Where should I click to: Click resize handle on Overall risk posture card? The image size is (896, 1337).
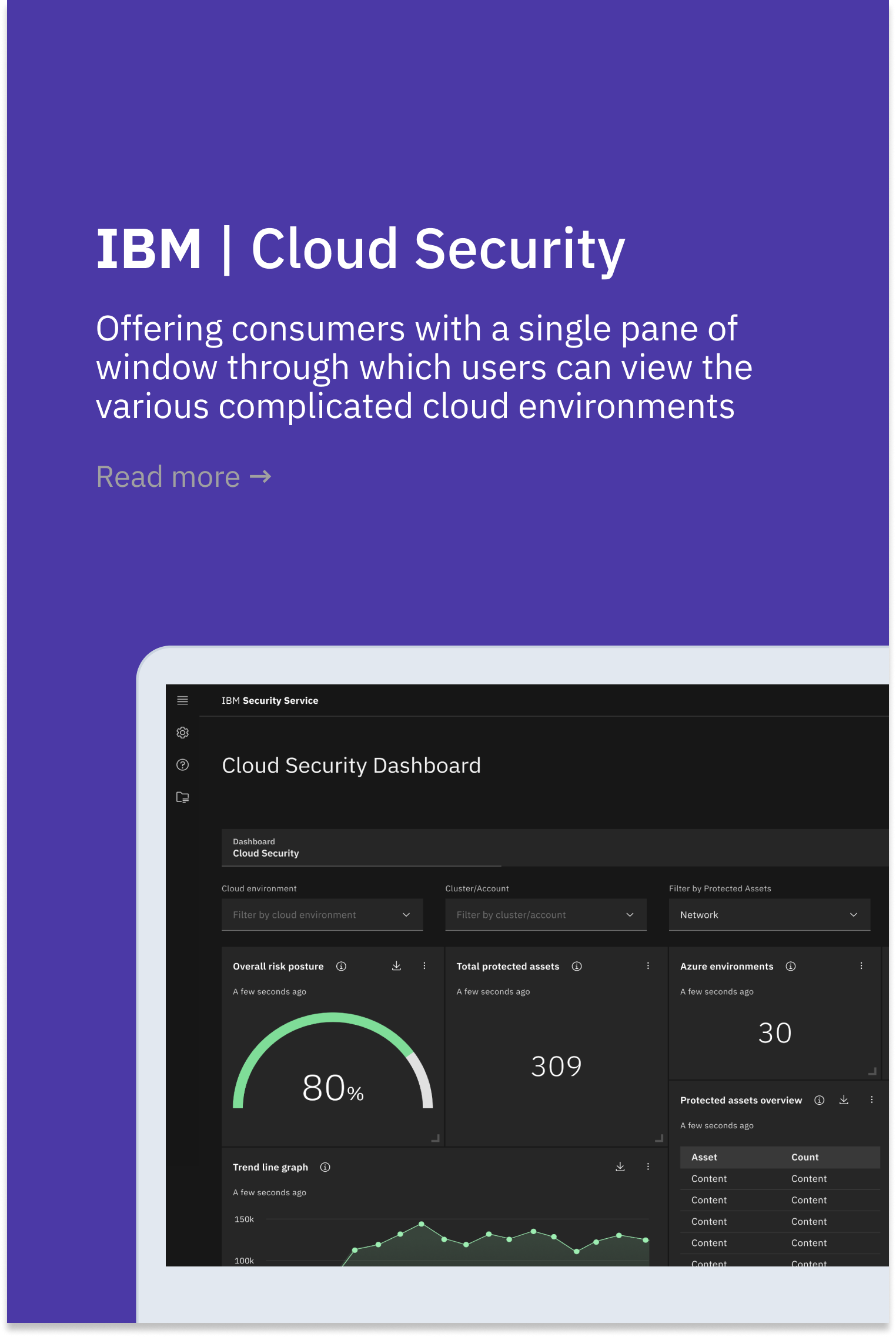[x=436, y=1139]
